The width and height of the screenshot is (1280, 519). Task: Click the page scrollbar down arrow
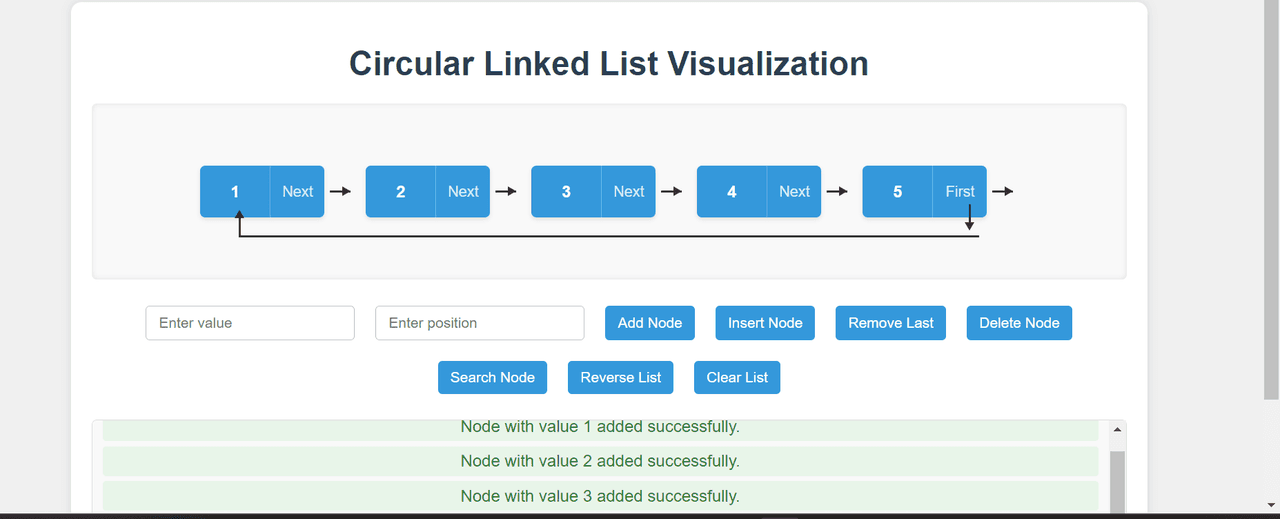click(x=1271, y=504)
